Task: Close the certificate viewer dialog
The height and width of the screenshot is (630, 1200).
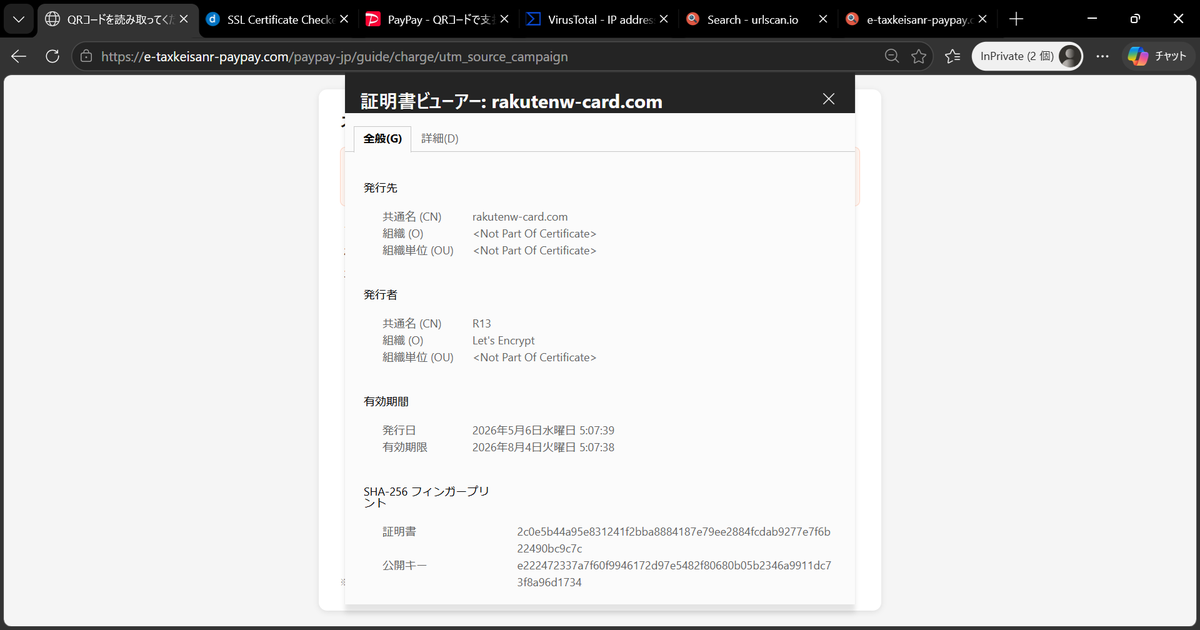Action: (828, 98)
